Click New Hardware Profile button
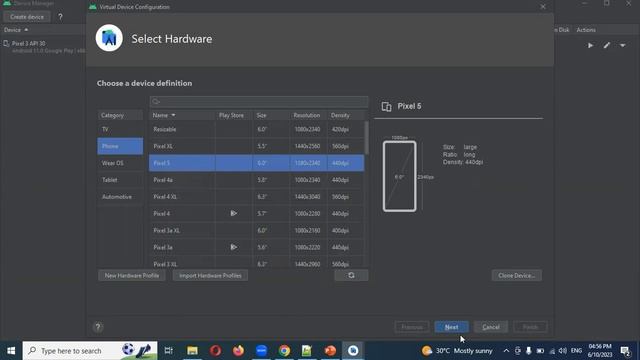Screen dimensions: 640x360 coord(131,276)
